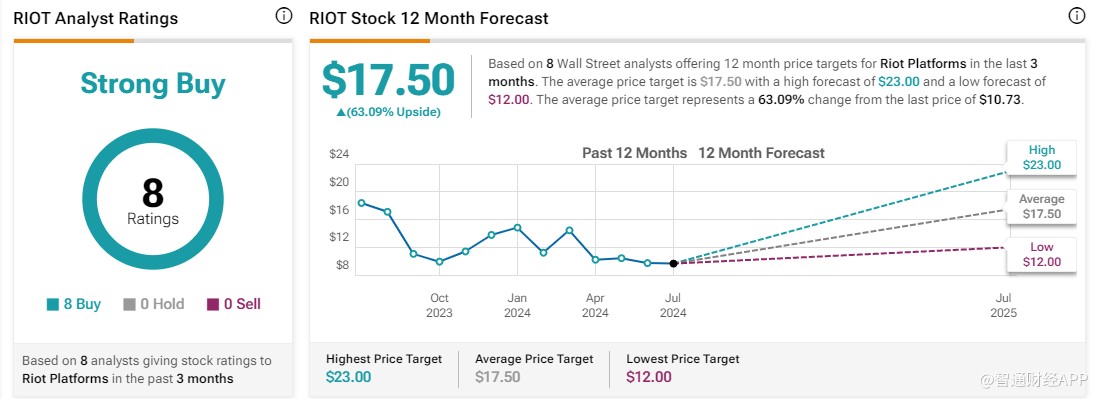Click the Highest Price Target value $23.00
Screen dimensions: 1098x399
click(x=348, y=377)
